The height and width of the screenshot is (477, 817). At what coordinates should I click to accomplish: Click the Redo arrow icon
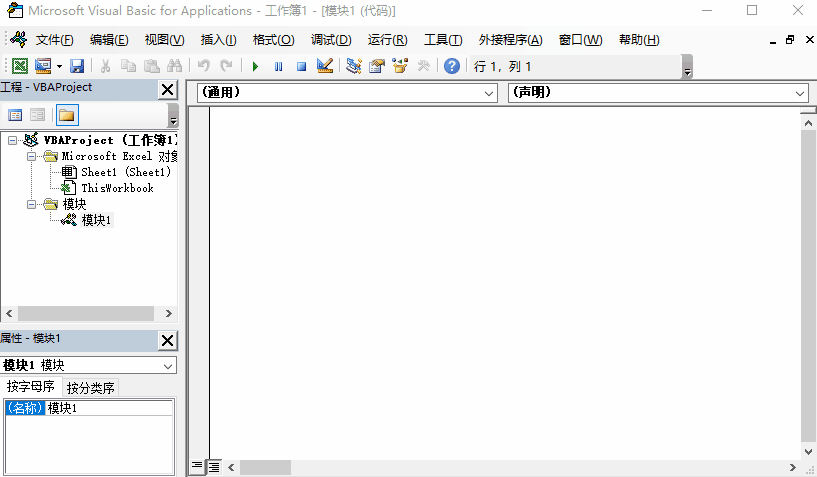pos(226,66)
